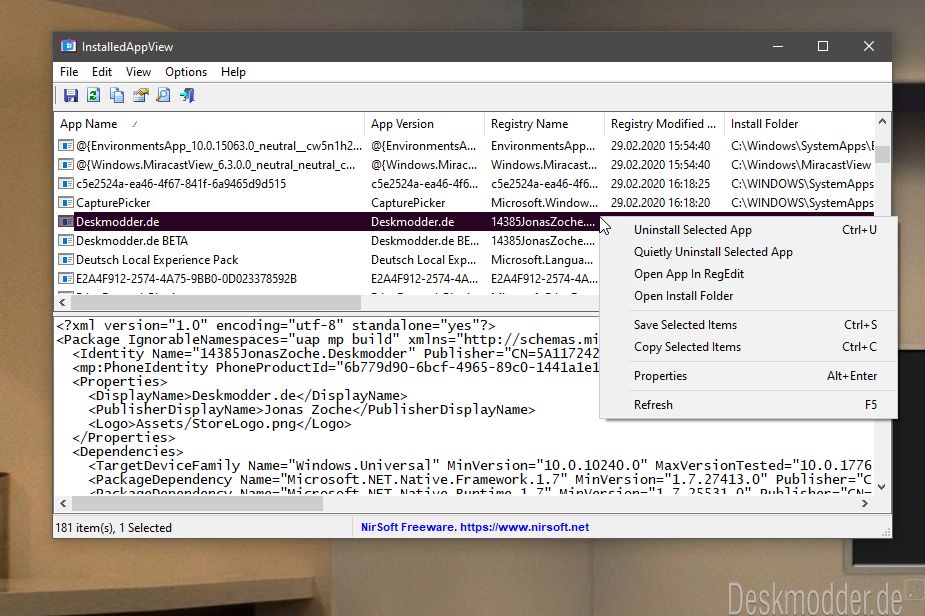Select the CapturePicker app name
This screenshot has height=616, width=925.
113,202
